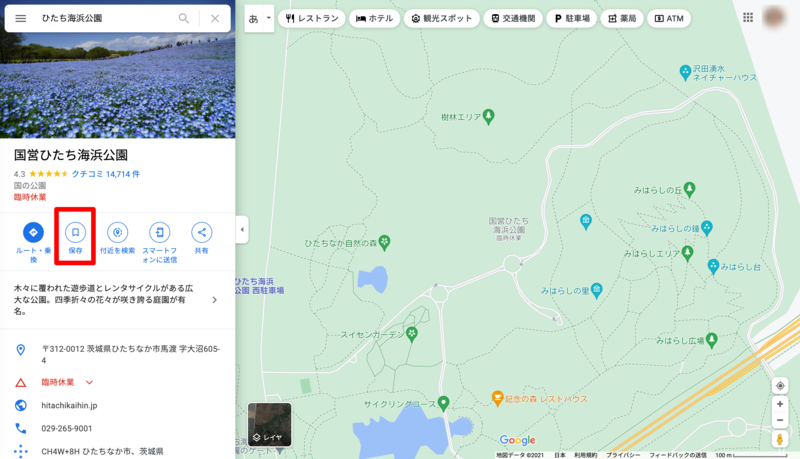Viewport: 800px width, 459px height.
Task: Click the 利用規約 terms link
Action: pyautogui.click(x=585, y=455)
